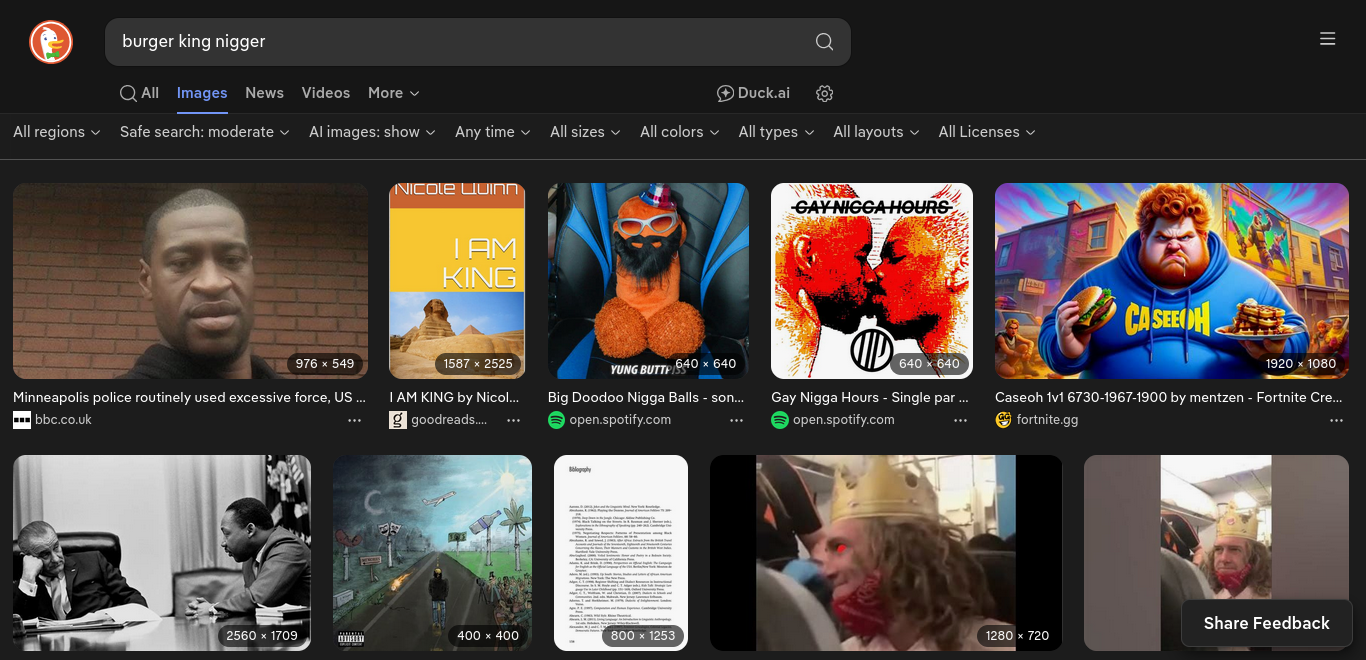Viewport: 1366px width, 660px height.
Task: Expand the All Licenses filter
Action: (987, 132)
